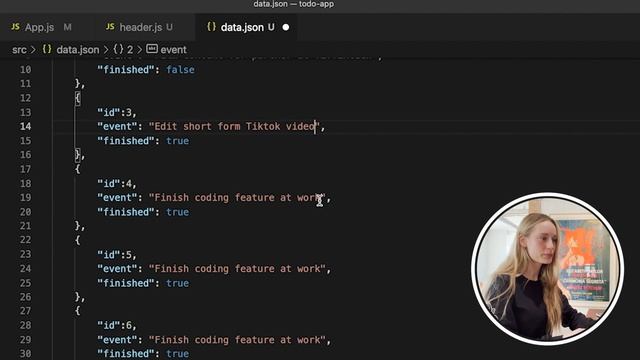Click line number 10 in gutter

click(x=25, y=70)
